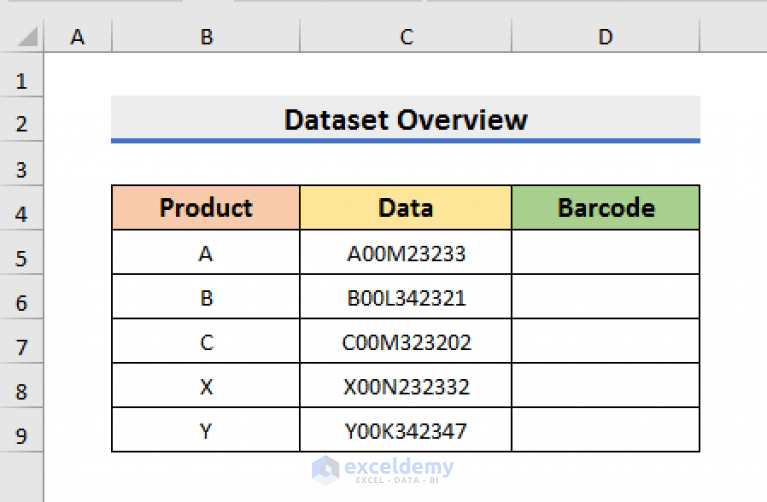Select row 2 header
The height and width of the screenshot is (502, 767).
pos(22,119)
